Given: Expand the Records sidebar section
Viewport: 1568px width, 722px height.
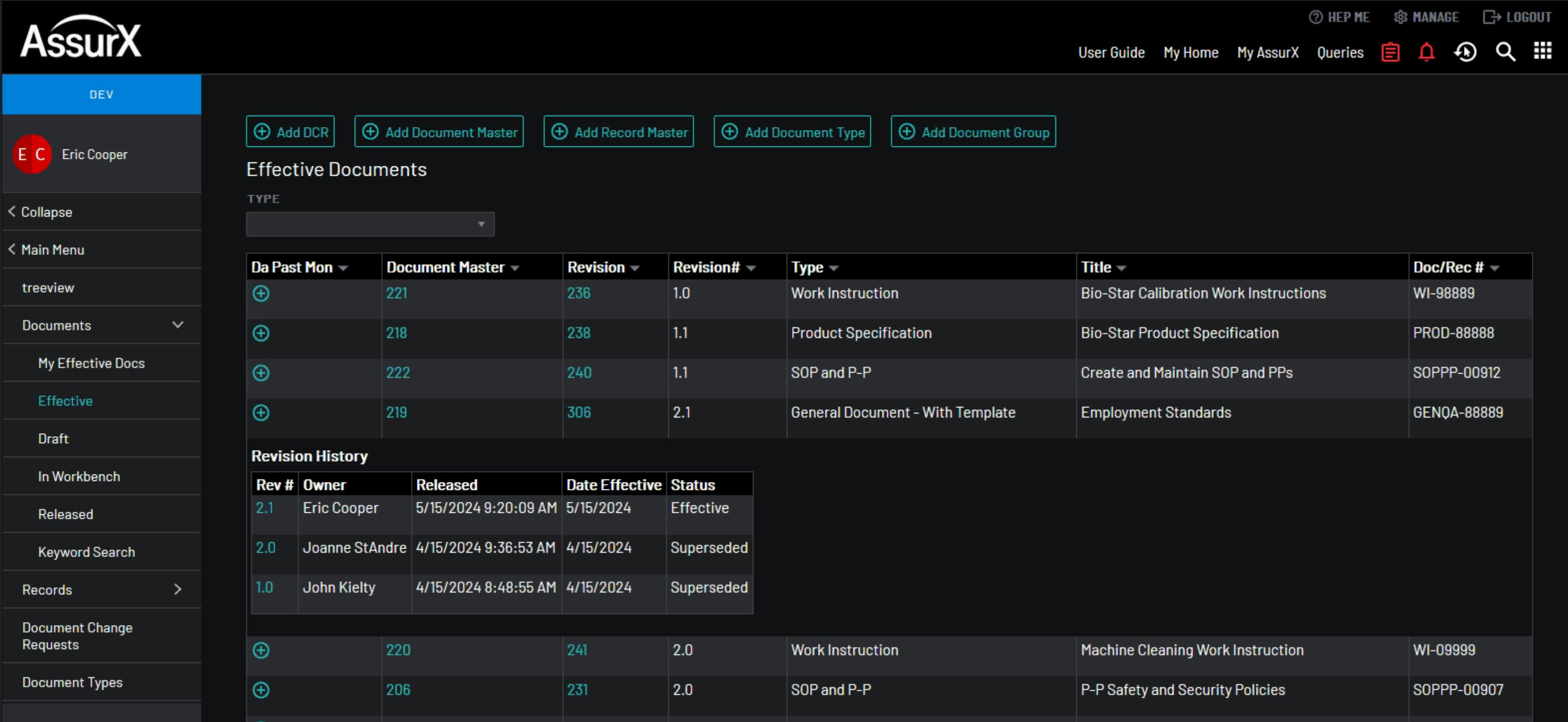Looking at the screenshot, I should click(178, 590).
